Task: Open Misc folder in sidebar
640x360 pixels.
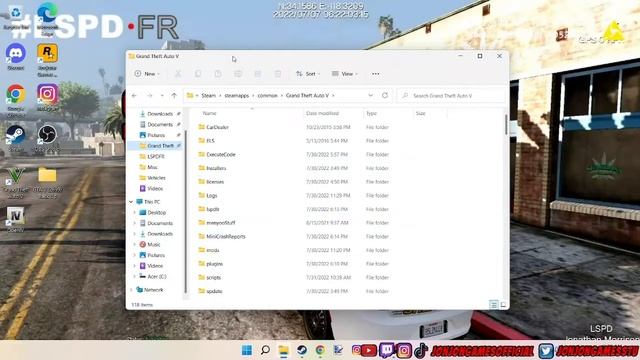Action: pyautogui.click(x=152, y=167)
